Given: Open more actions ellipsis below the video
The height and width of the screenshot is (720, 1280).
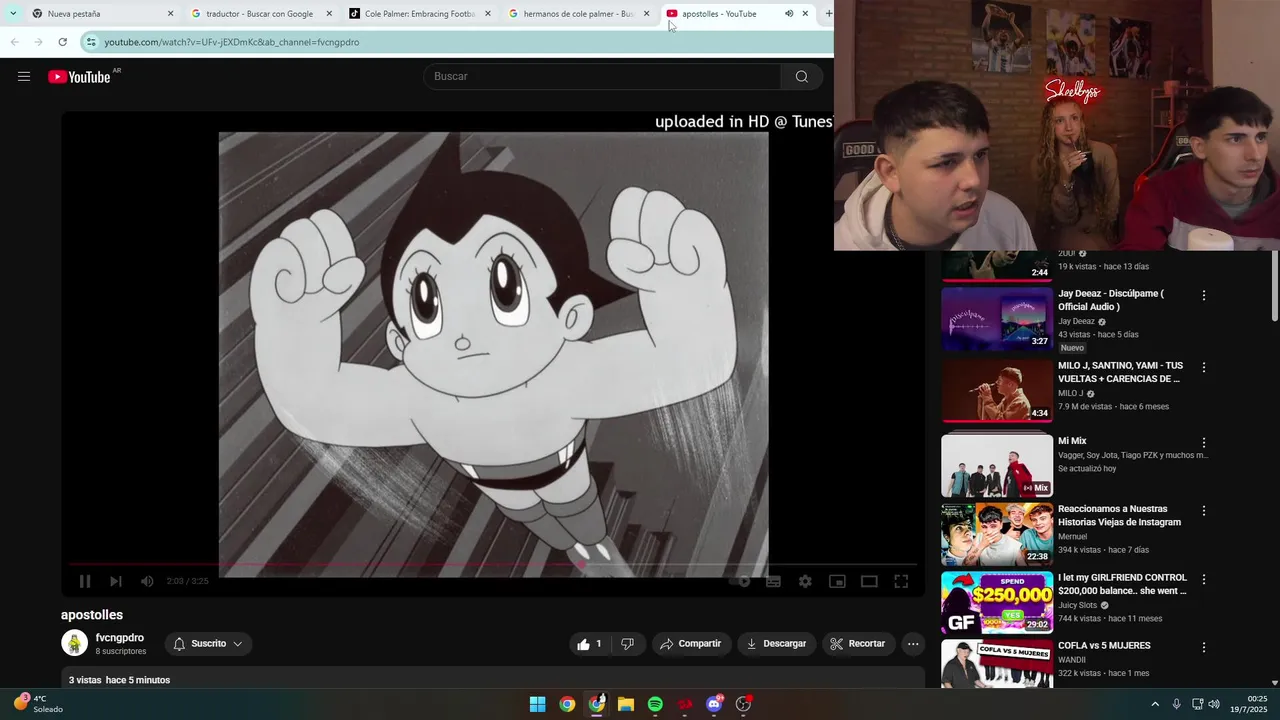Looking at the screenshot, I should coord(913,644).
